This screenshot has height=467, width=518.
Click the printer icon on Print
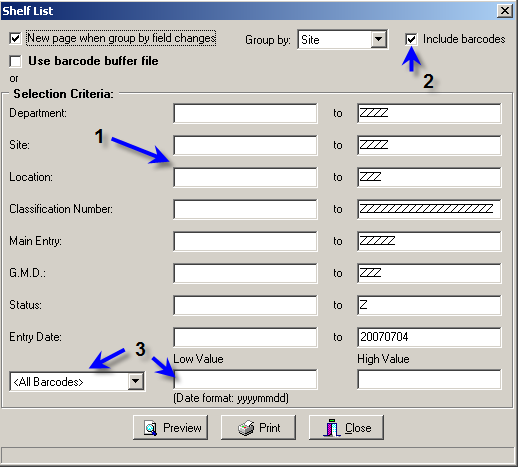(x=246, y=428)
